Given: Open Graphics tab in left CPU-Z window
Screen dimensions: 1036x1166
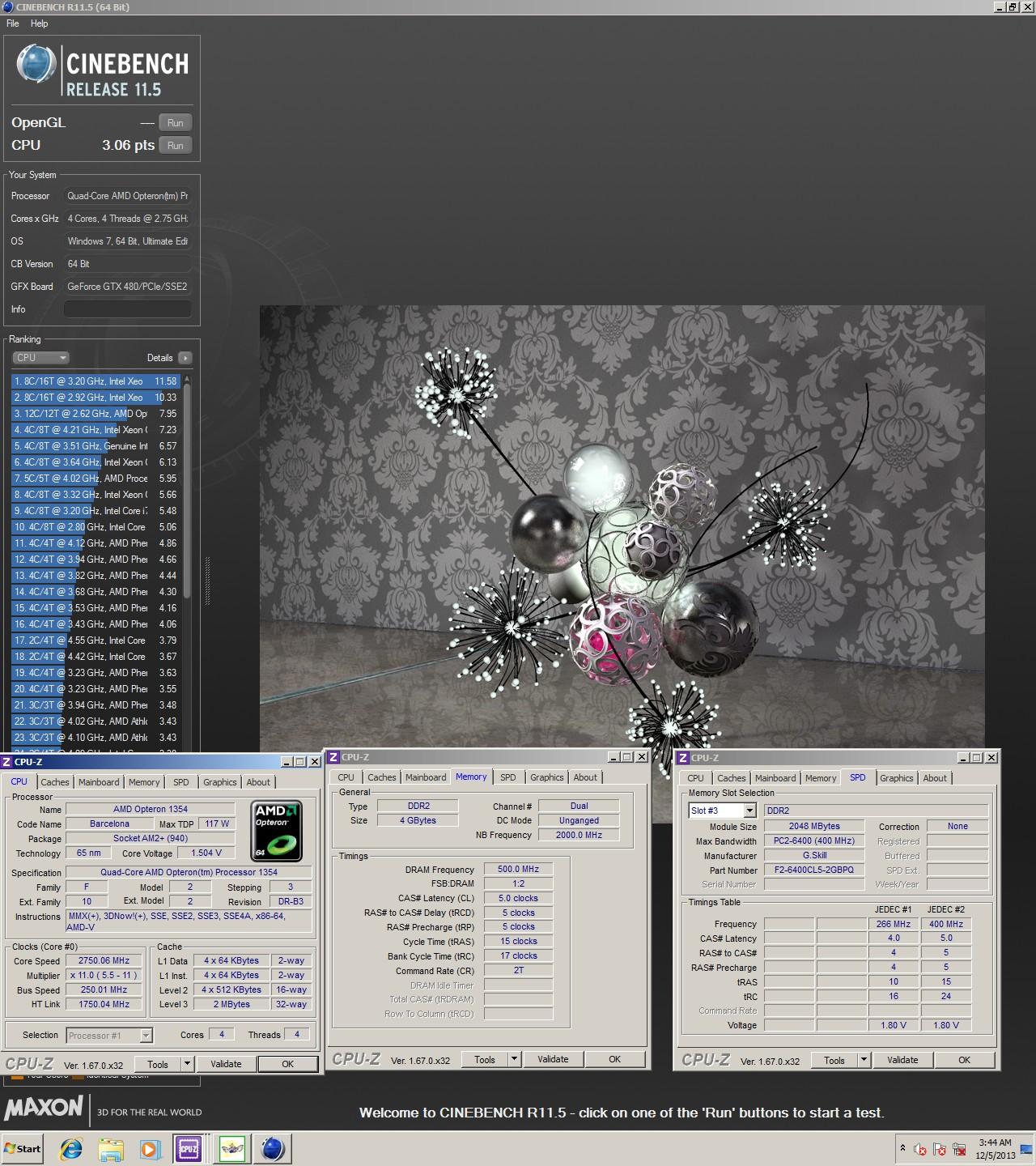Looking at the screenshot, I should point(220,782).
